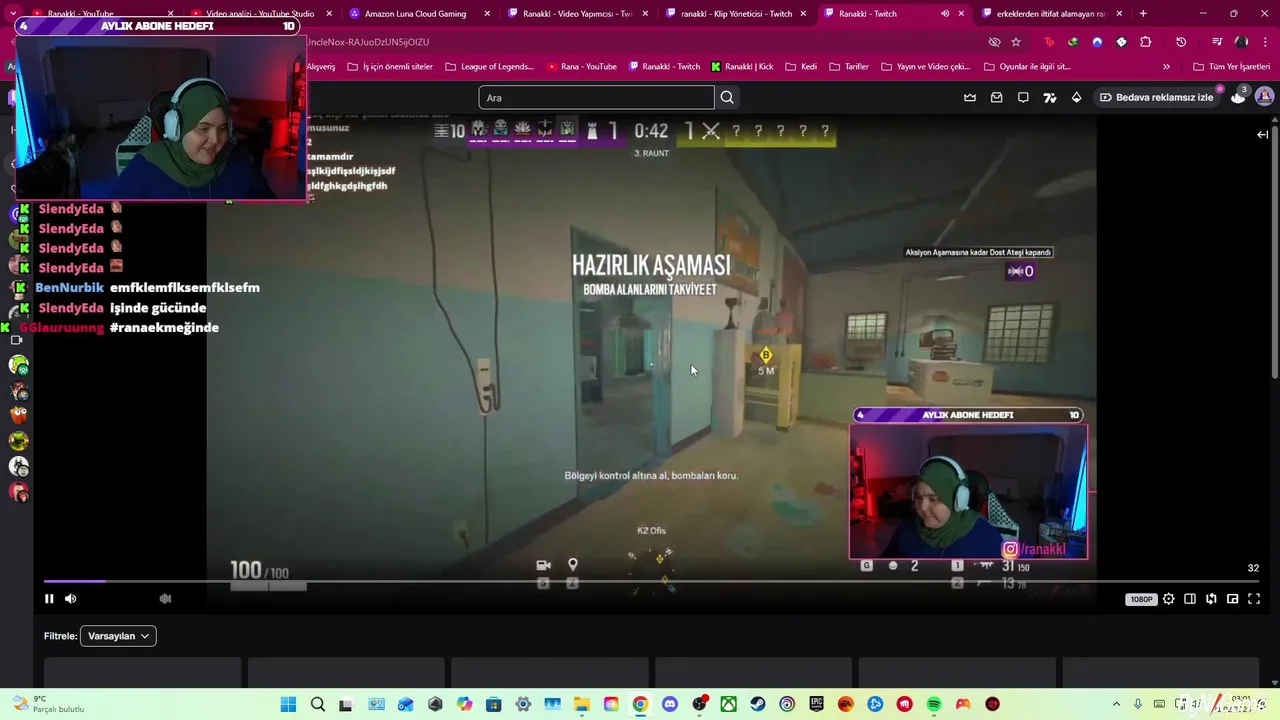This screenshot has width=1280, height=720.
Task: Open the Kedi bookmark folder
Action: coord(801,66)
